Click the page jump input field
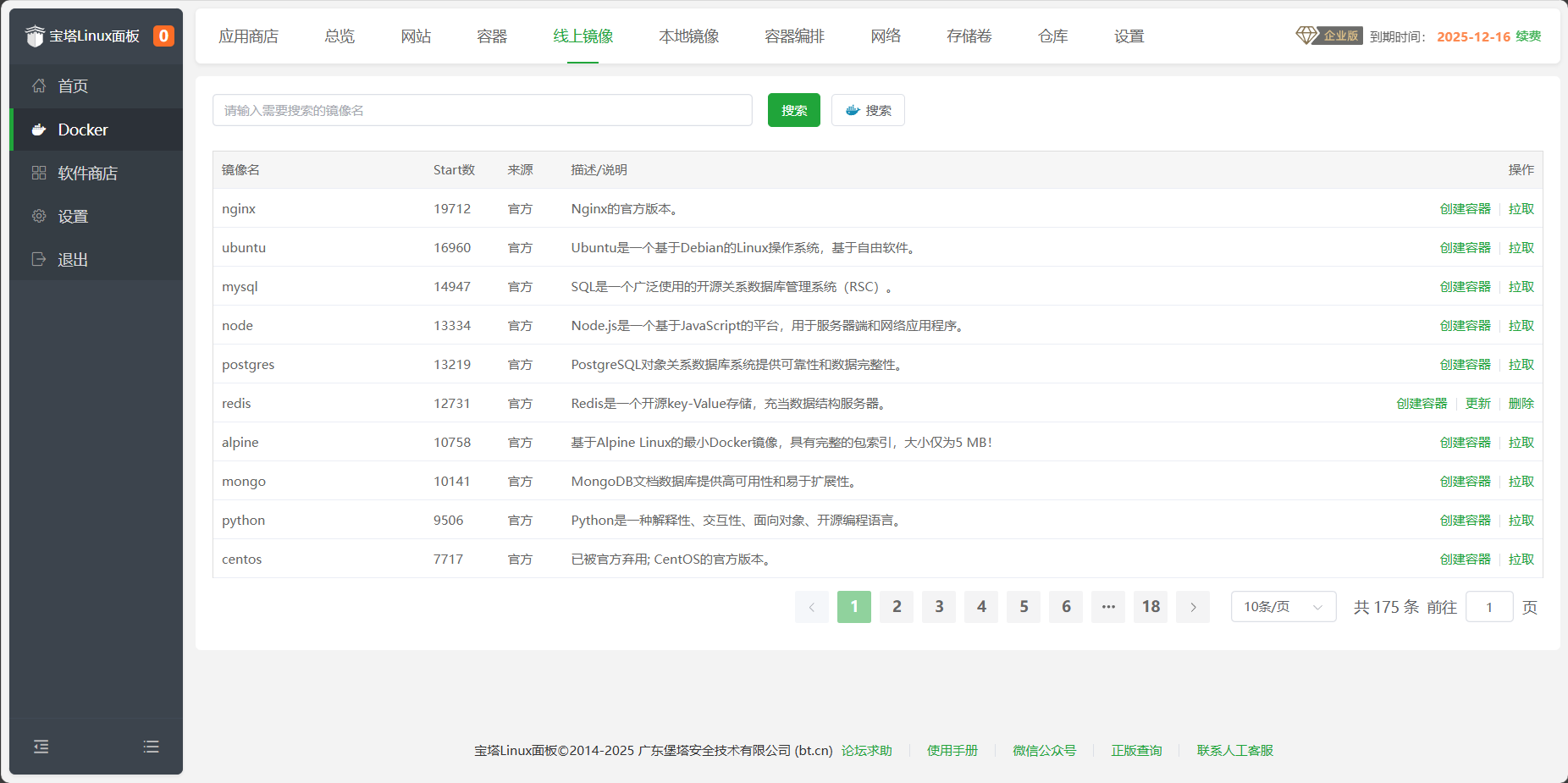Image resolution: width=1568 pixels, height=783 pixels. tap(1488, 606)
